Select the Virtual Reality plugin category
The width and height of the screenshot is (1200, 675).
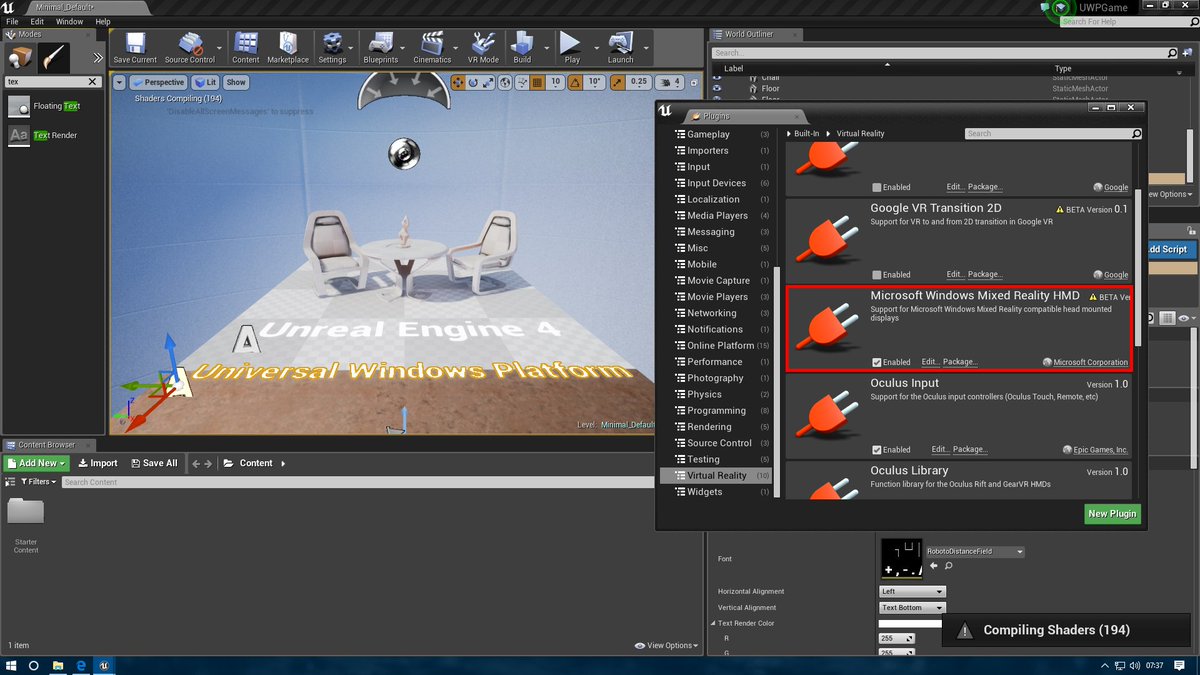716,476
